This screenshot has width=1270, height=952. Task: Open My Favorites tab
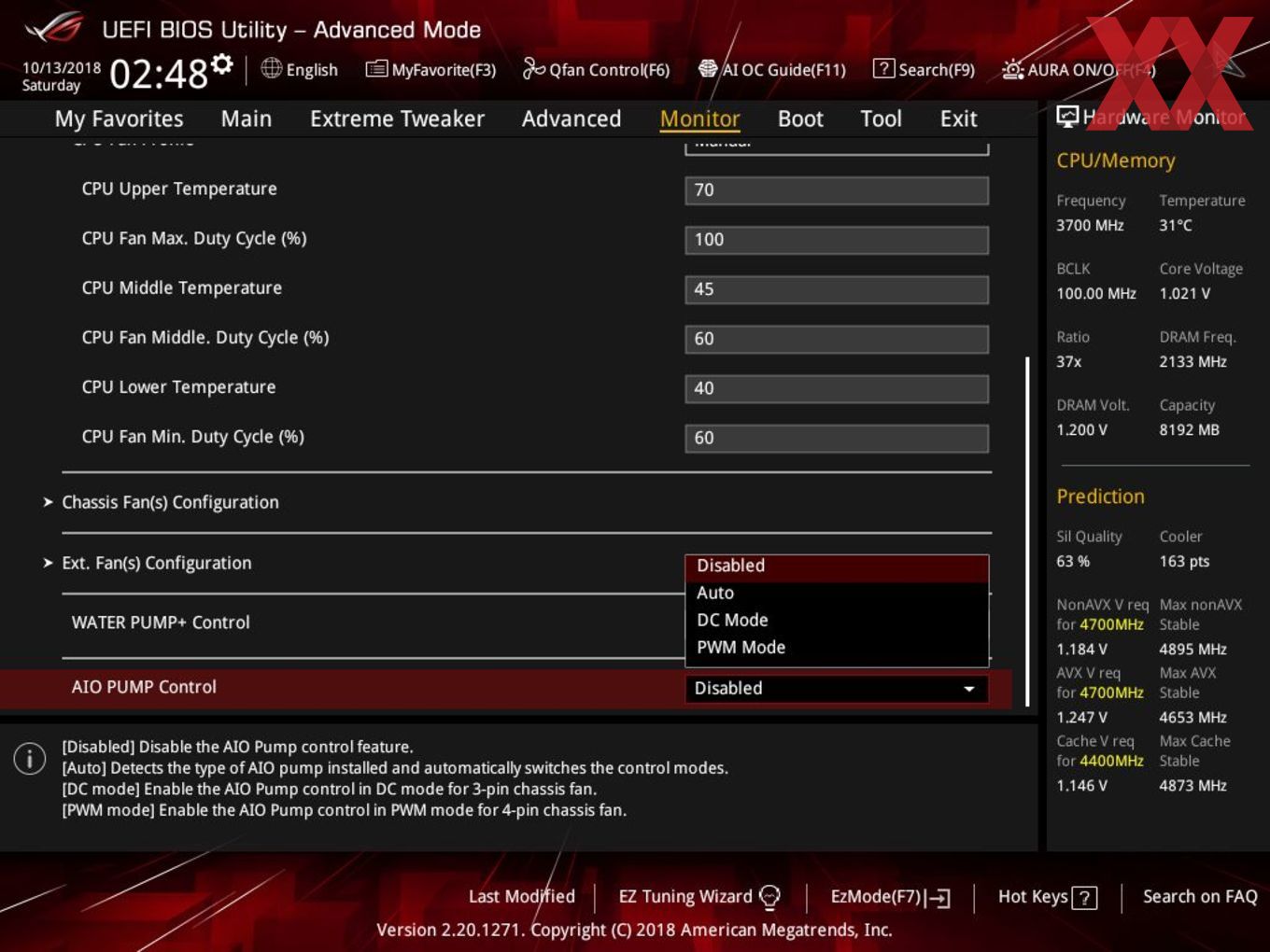(119, 119)
